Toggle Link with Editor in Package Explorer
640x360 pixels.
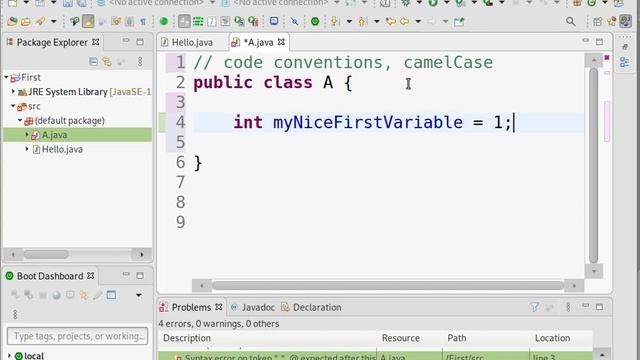107,62
